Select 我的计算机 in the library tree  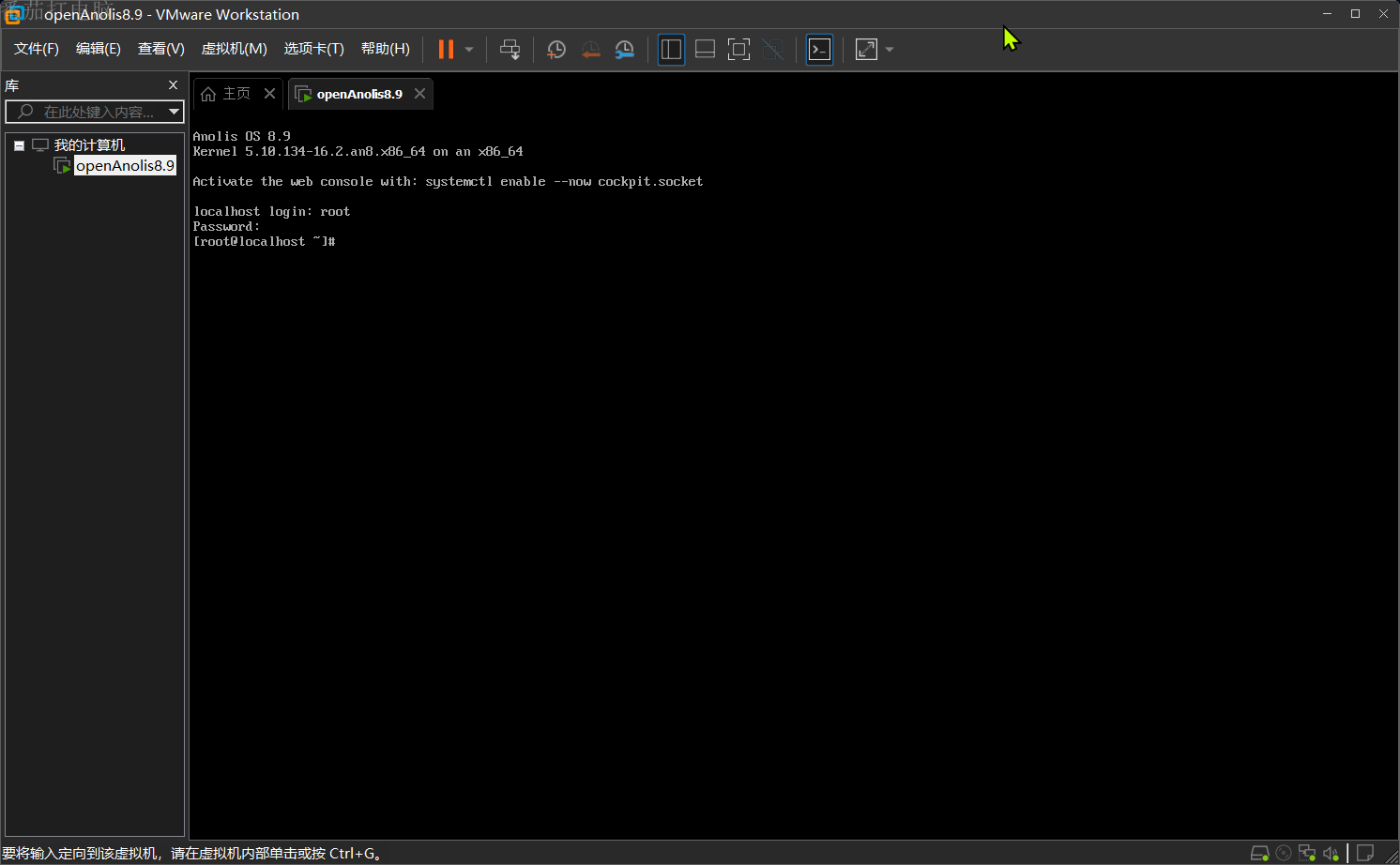89,145
